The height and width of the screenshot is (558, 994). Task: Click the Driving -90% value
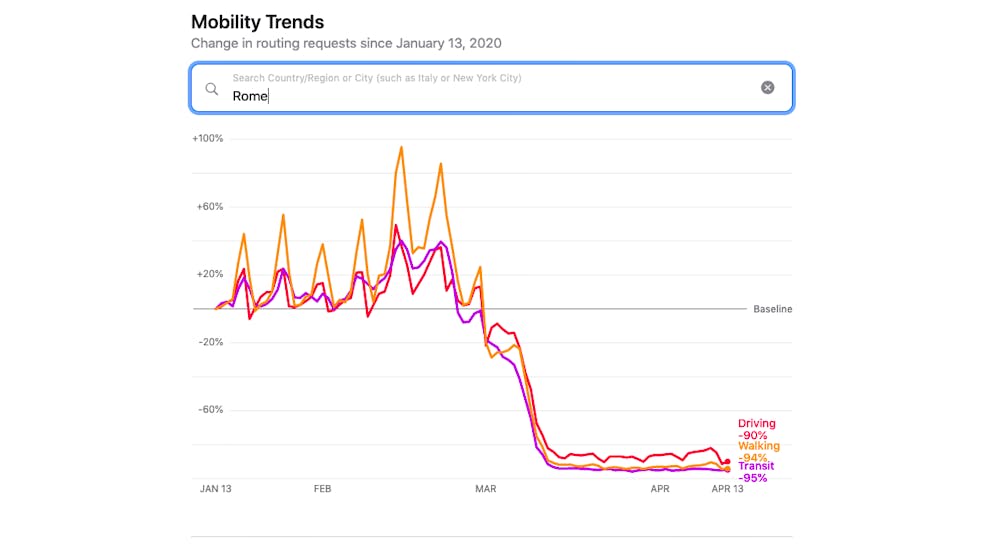[x=752, y=436]
